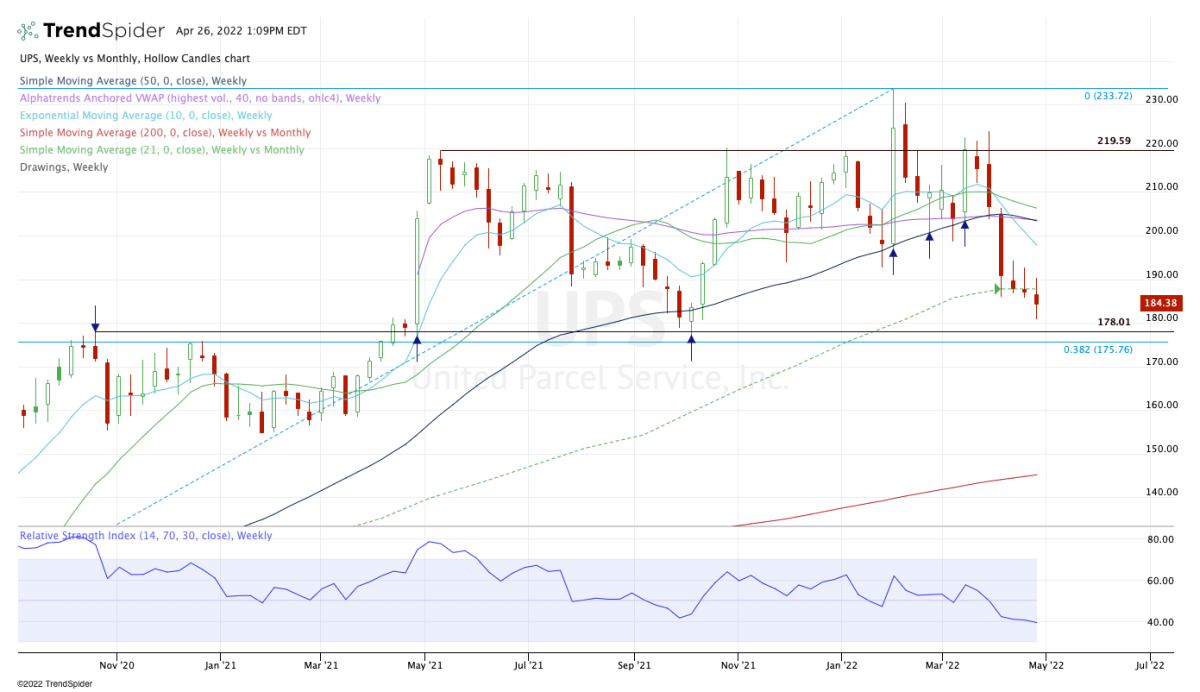Click the 0.382 (175.76) Fibonacci label

pos(1098,350)
